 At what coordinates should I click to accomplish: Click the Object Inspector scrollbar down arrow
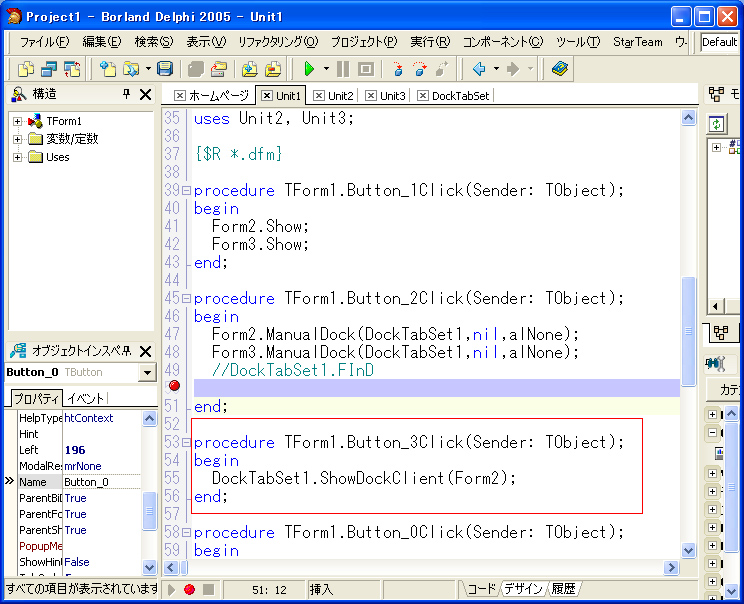149,567
